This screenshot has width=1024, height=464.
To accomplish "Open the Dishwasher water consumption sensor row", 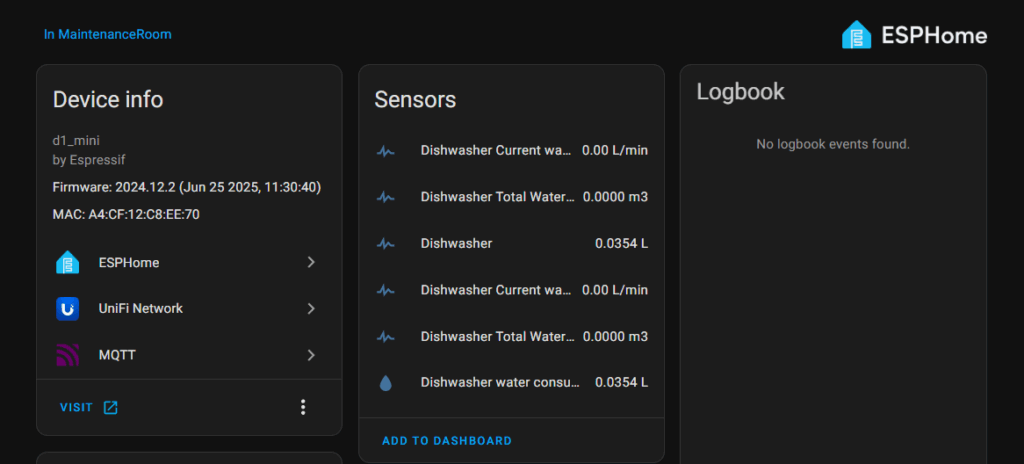I will 511,382.
